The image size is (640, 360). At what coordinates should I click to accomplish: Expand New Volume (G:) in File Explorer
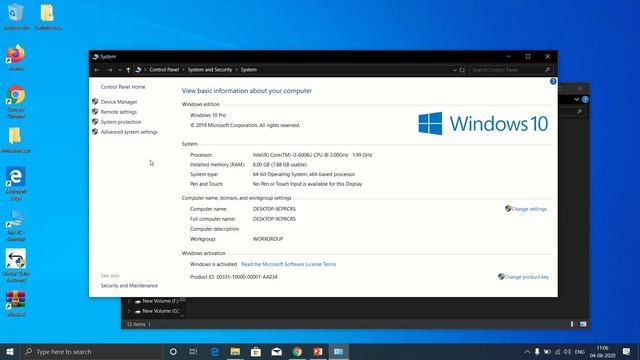[129, 311]
